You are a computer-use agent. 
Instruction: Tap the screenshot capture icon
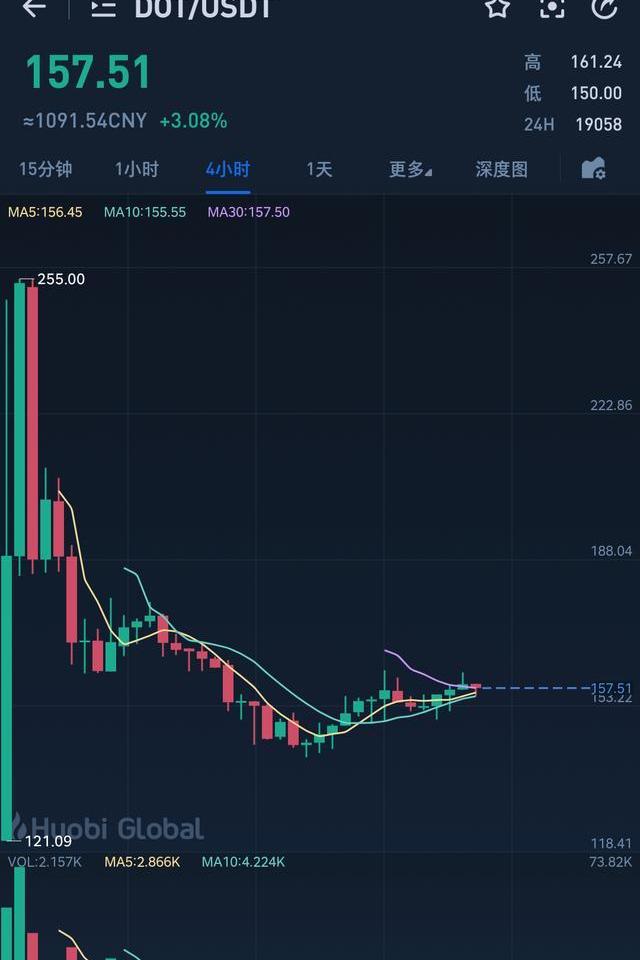pos(552,7)
